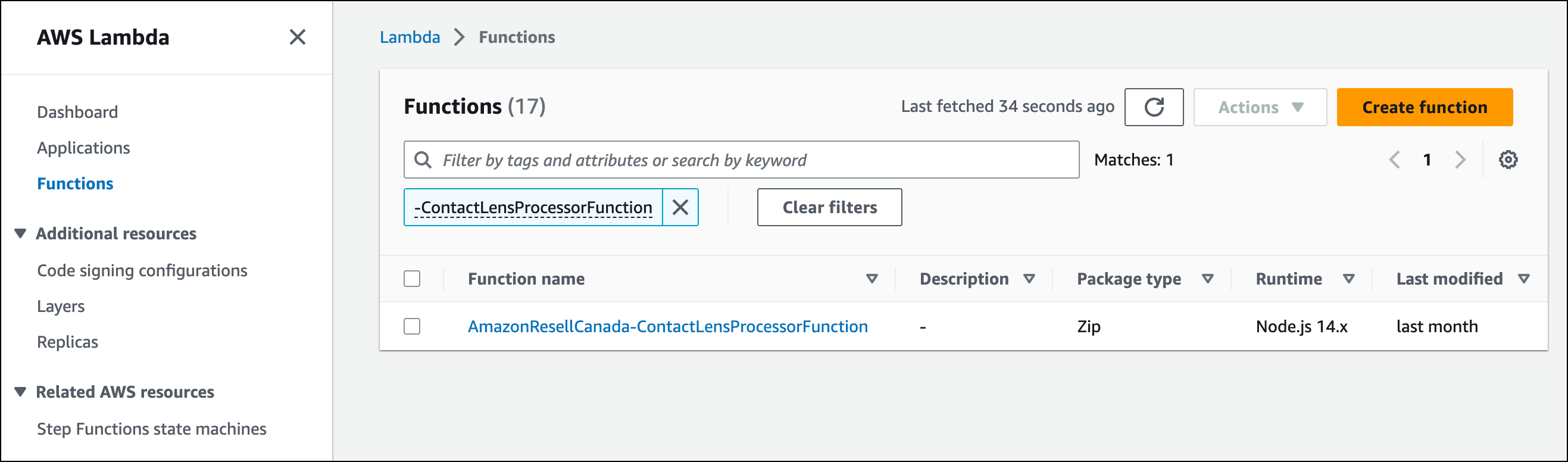The width and height of the screenshot is (1568, 462).
Task: Collapse Related AWS resources section
Action: [21, 392]
